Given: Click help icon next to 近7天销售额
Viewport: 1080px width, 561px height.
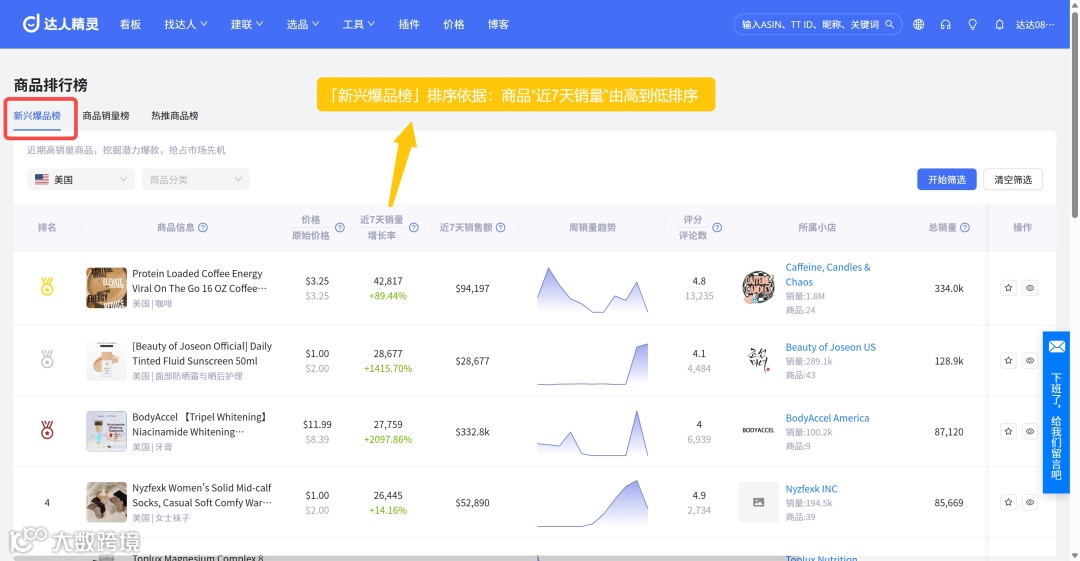Looking at the screenshot, I should [x=501, y=227].
